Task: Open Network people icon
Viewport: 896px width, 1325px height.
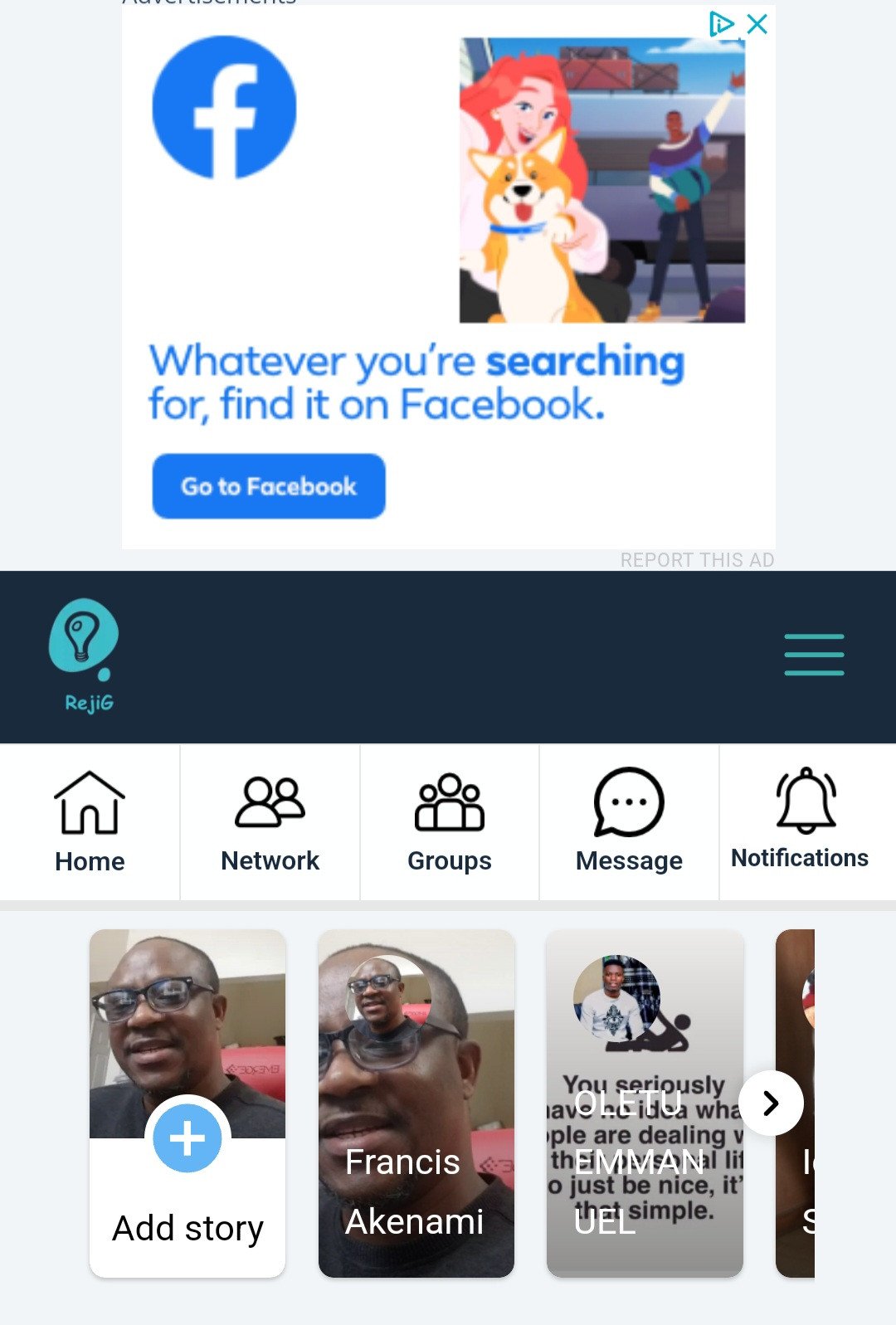Action: [270, 802]
